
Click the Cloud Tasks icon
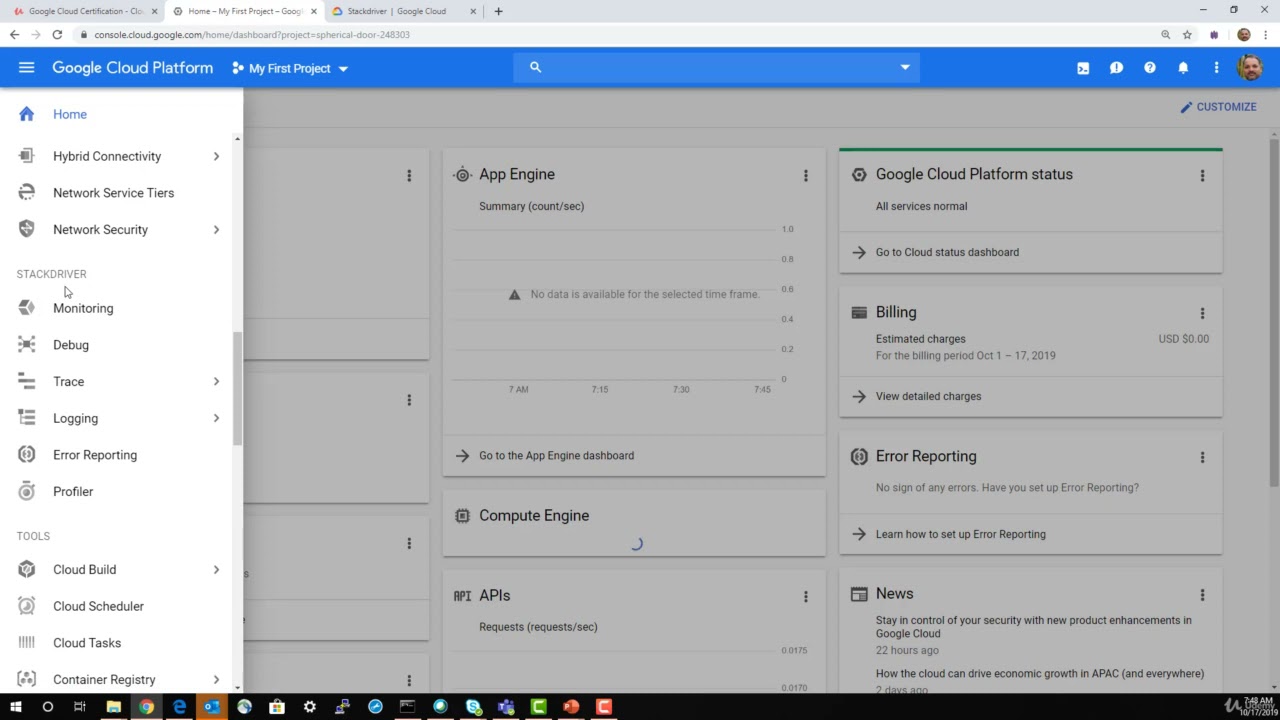click(27, 643)
